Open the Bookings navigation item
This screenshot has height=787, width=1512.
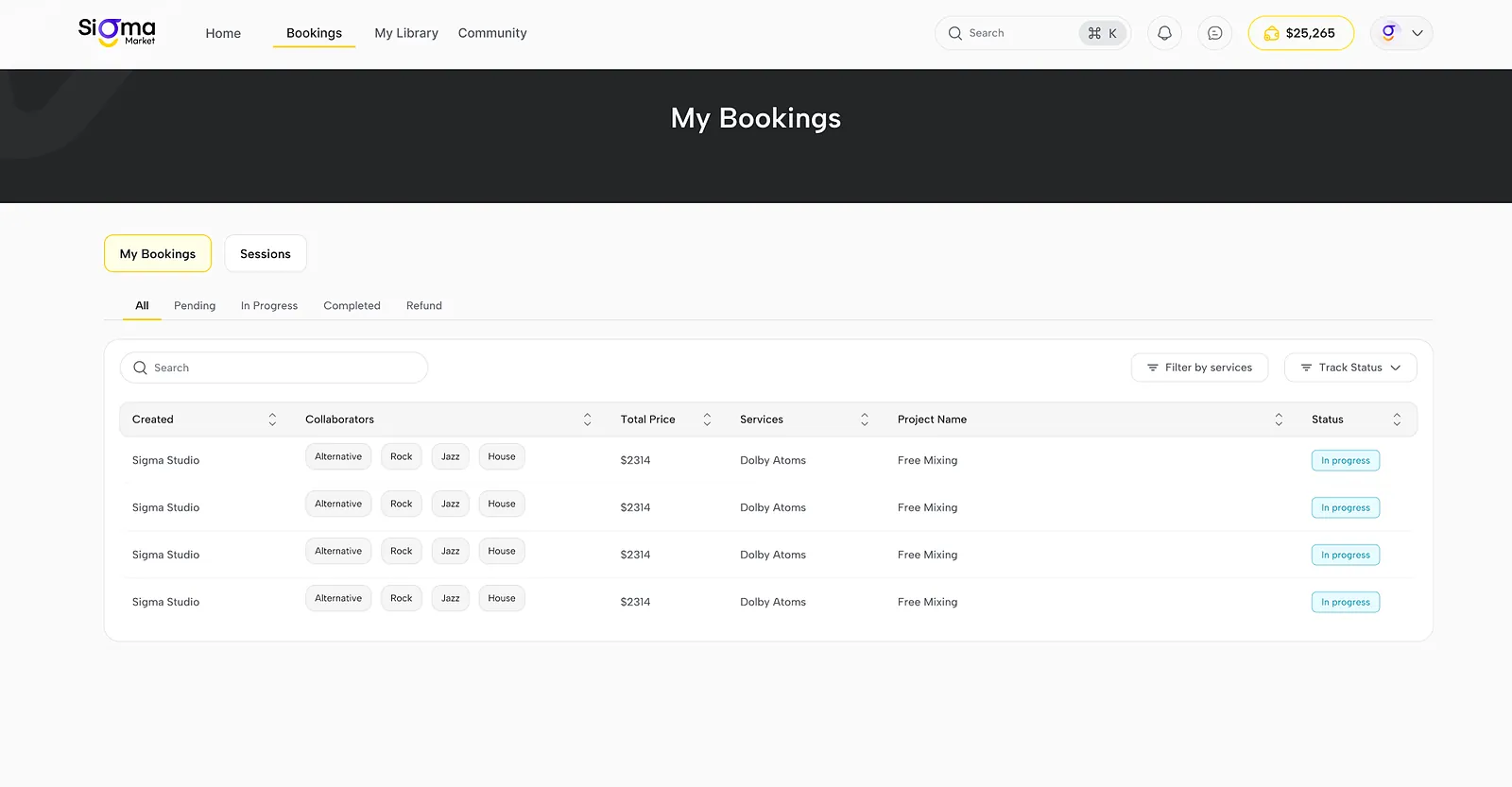tap(314, 33)
